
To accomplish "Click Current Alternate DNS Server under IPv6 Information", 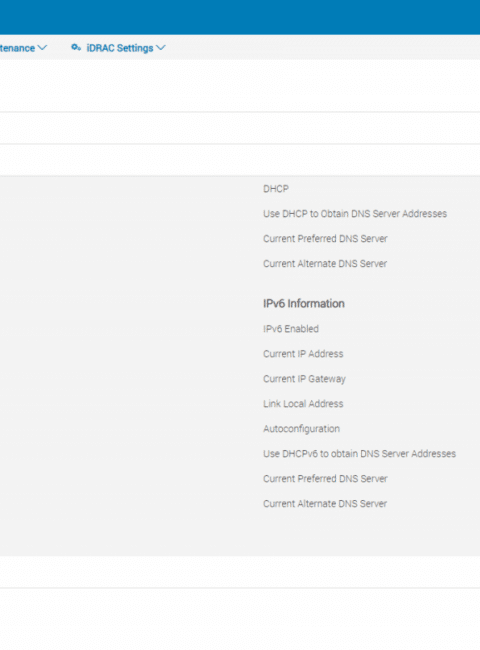I will (325, 504).
